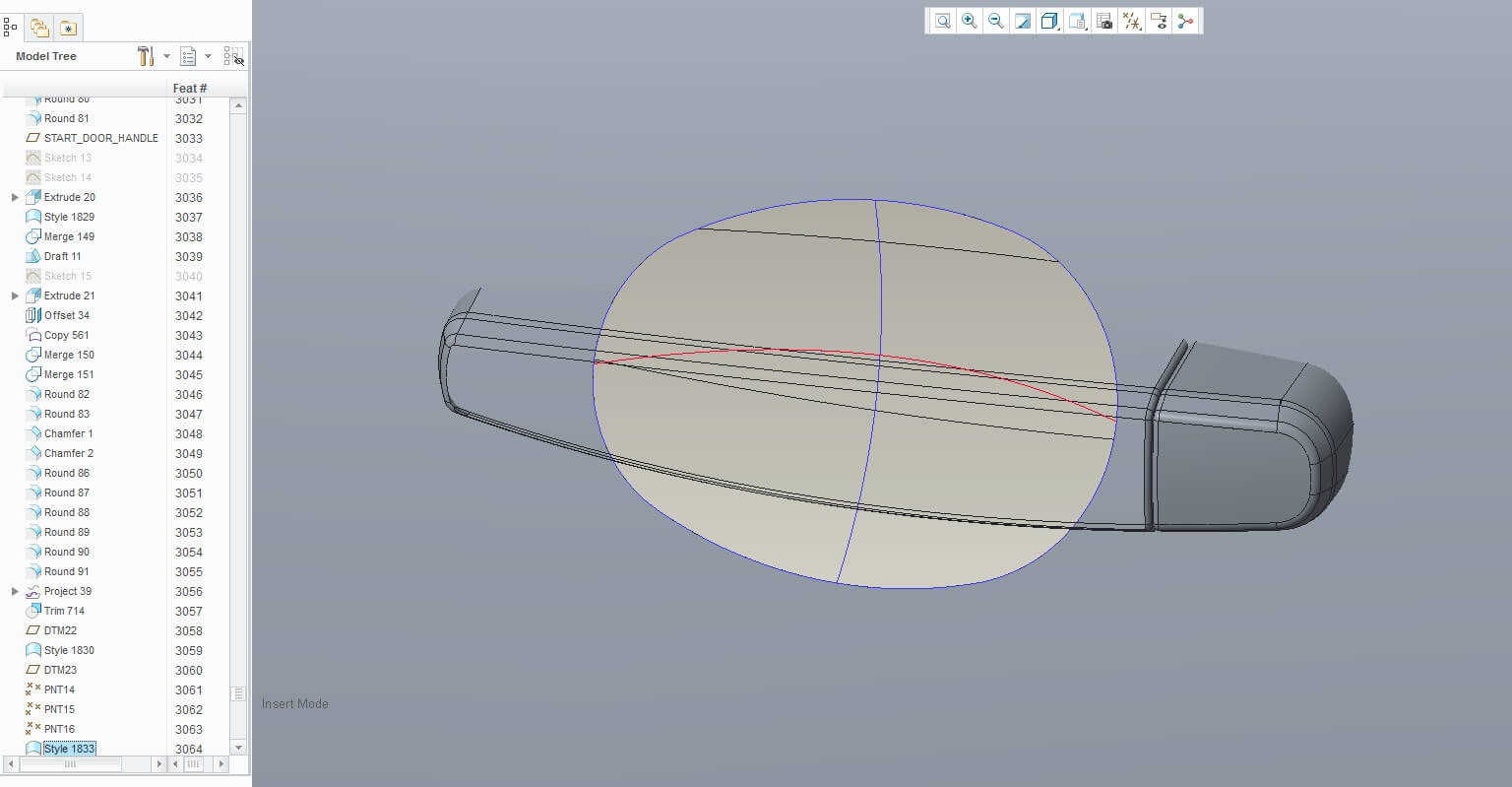Open the display style cube icon

(1049, 21)
